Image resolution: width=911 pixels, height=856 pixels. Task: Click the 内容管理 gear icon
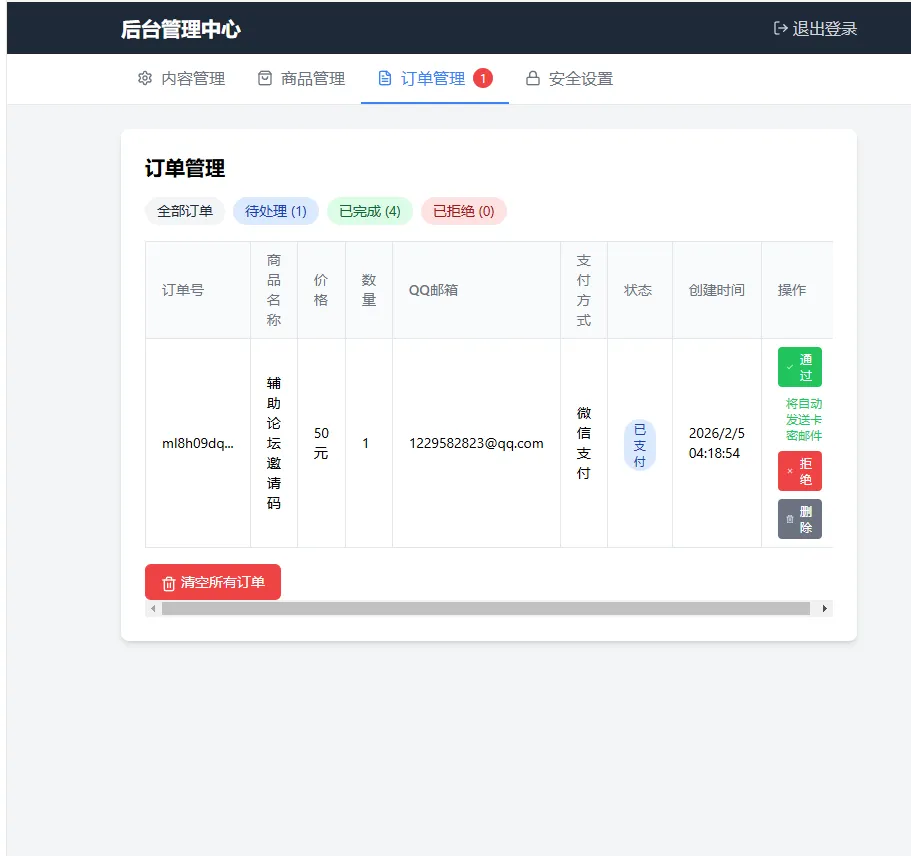(144, 78)
